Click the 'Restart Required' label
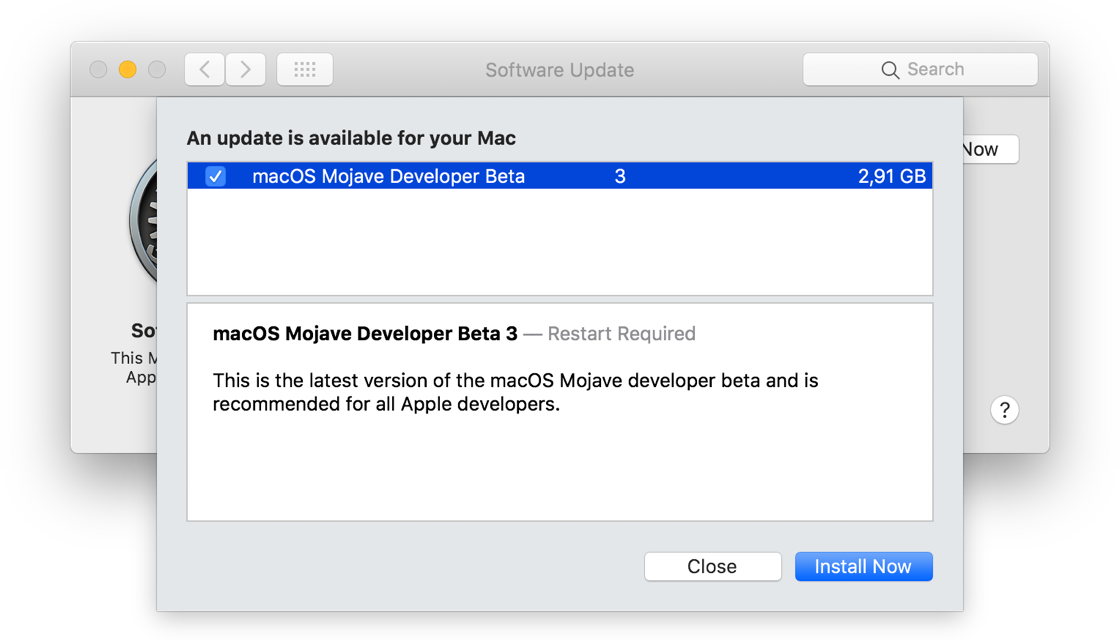 coord(621,334)
